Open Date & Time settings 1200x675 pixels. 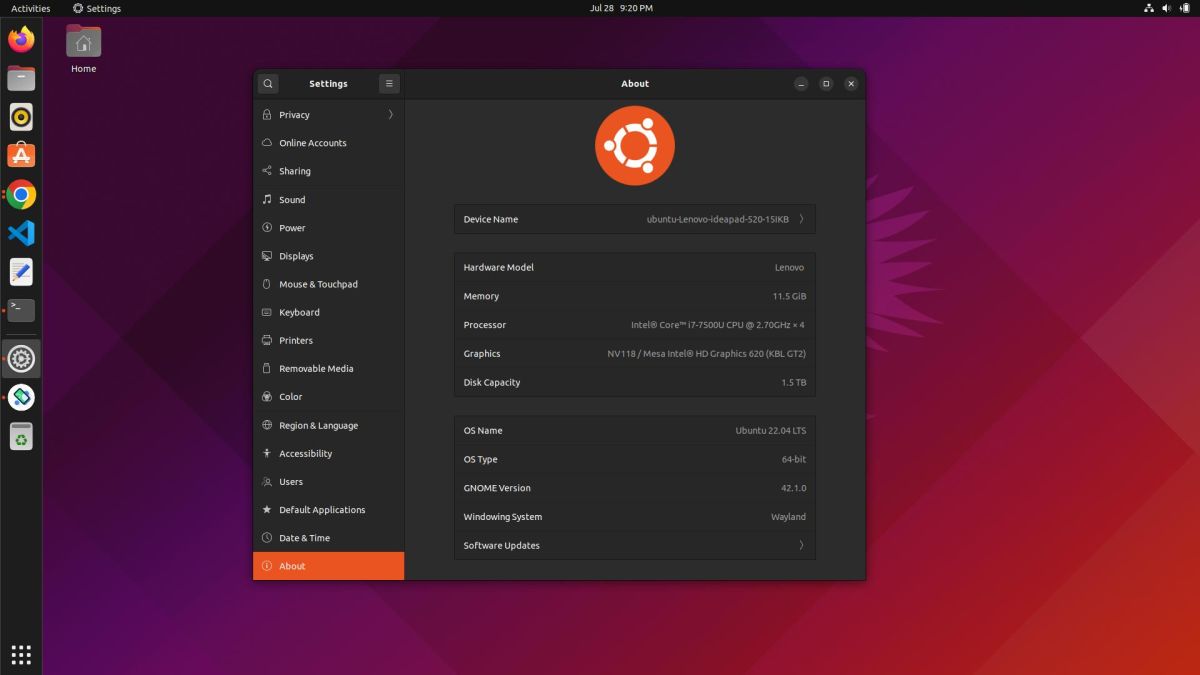tap(328, 538)
